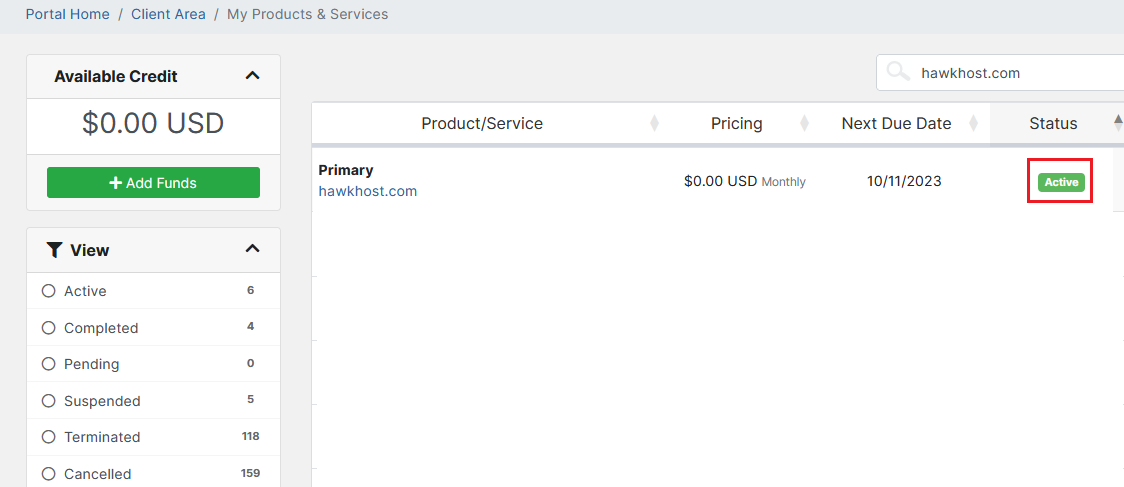Open the hawkhost.com service link
The width and height of the screenshot is (1124, 487).
[x=367, y=191]
